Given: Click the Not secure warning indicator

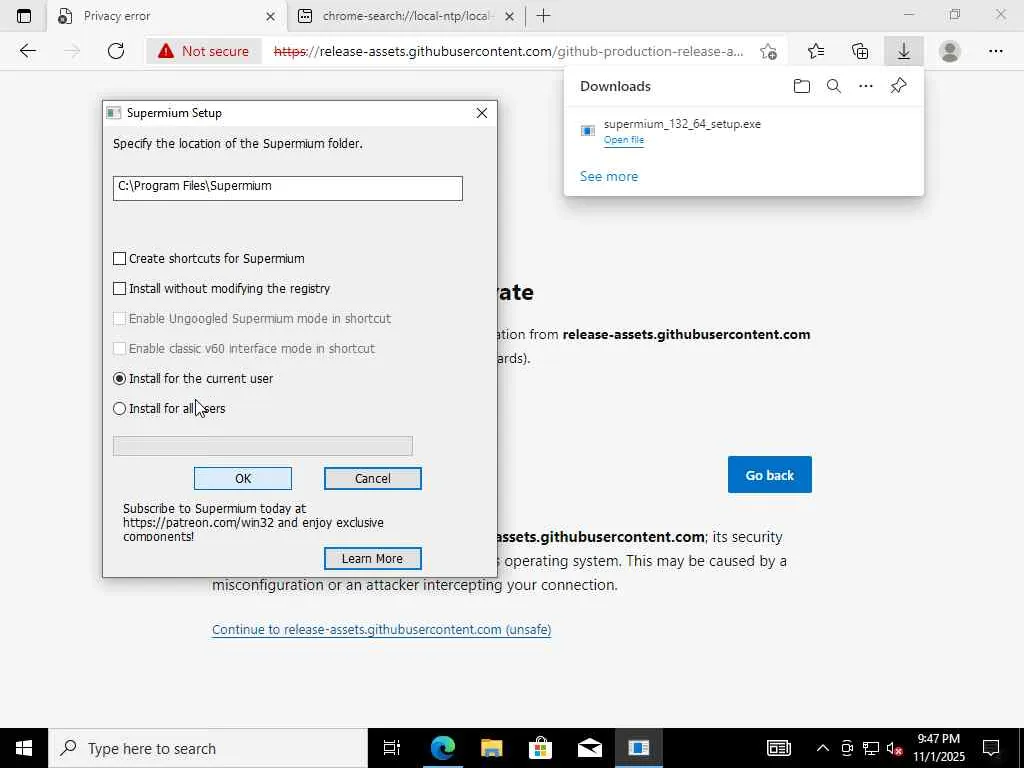Looking at the screenshot, I should [x=204, y=51].
